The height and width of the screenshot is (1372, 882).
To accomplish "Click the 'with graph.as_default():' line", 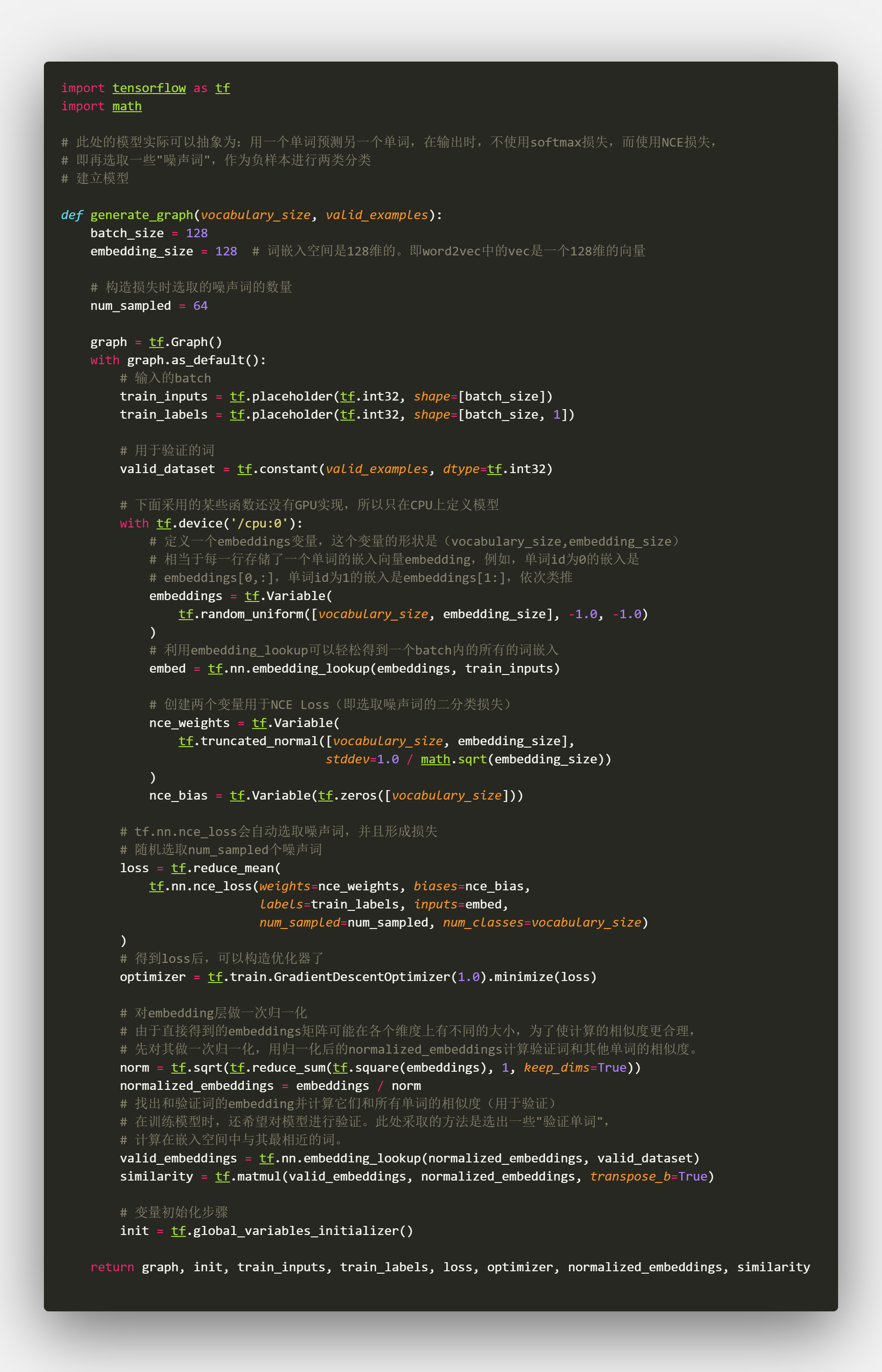I will click(178, 360).
